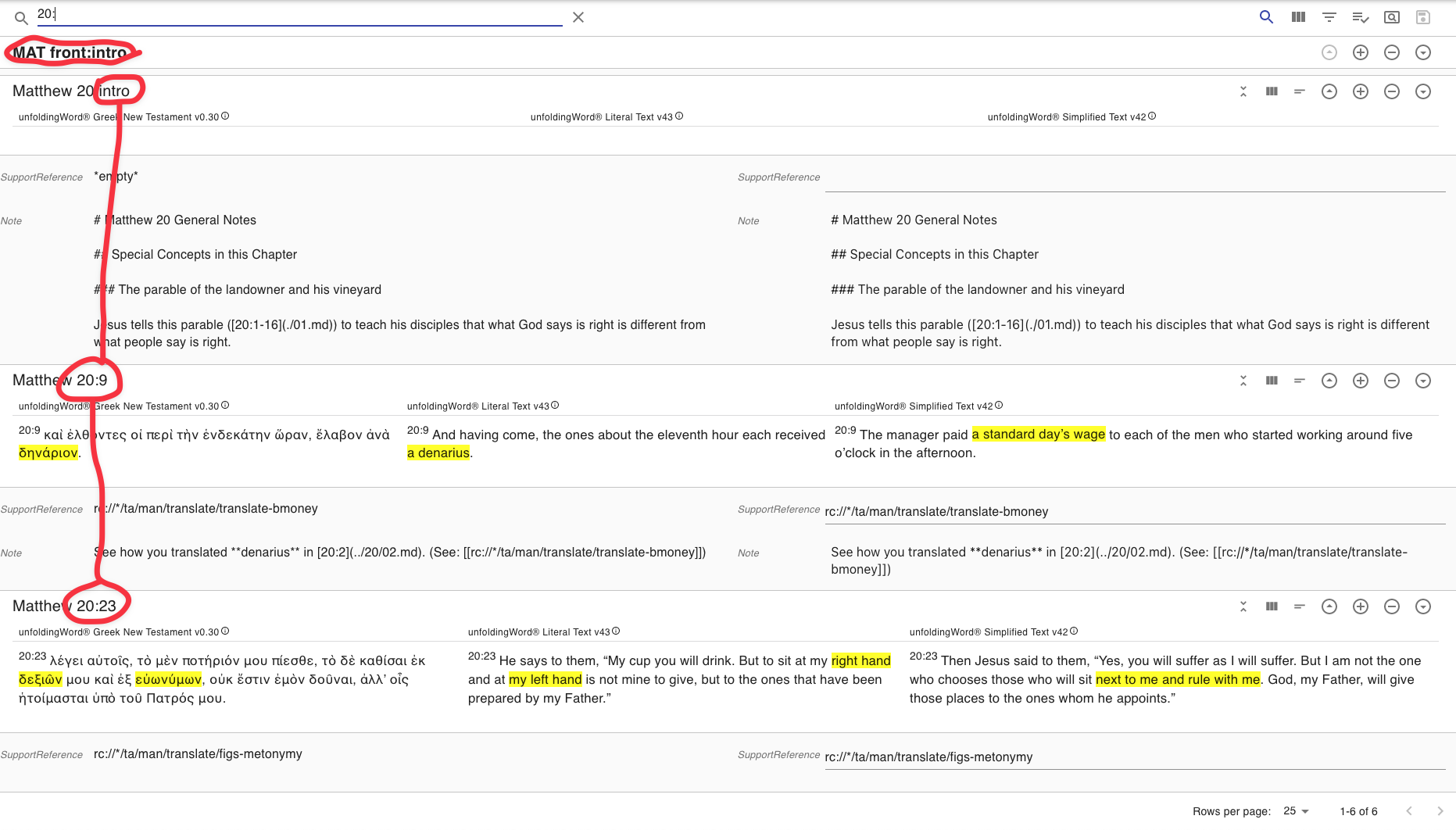This screenshot has height=830, width=1456.
Task: Toggle the short lines view for Matthew 20:intro
Action: [x=1300, y=91]
